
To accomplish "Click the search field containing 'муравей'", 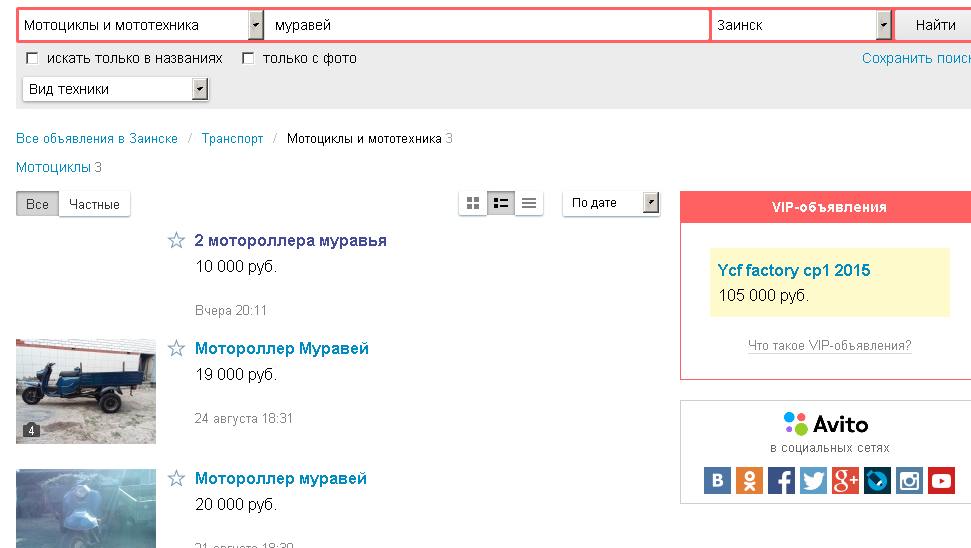I will click(487, 25).
